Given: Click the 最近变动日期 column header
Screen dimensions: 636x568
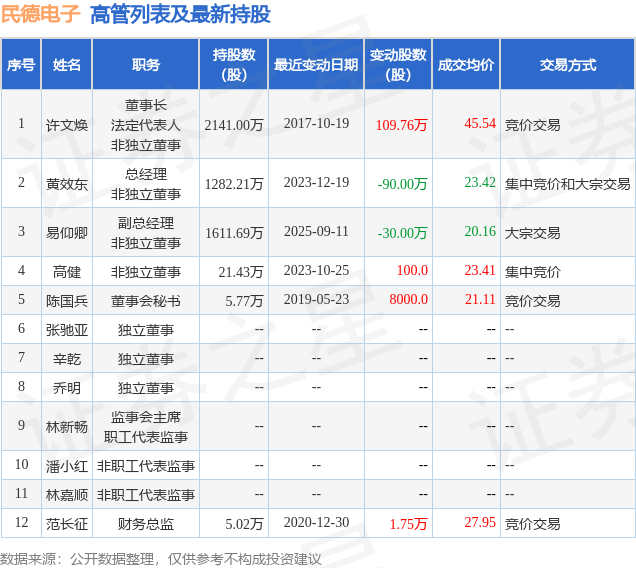Looking at the screenshot, I should click(x=316, y=65).
